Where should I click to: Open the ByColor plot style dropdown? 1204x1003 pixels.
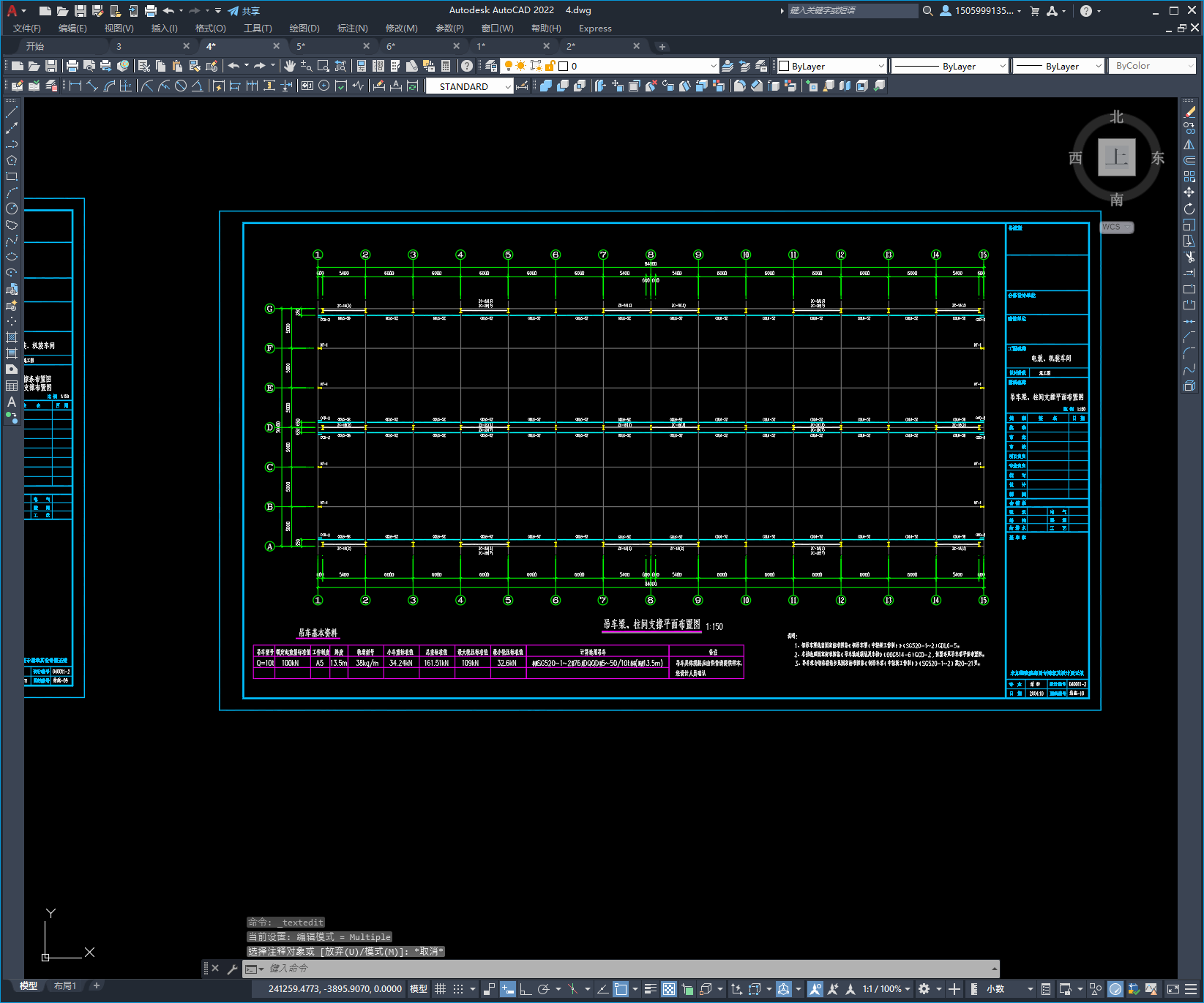(1153, 66)
